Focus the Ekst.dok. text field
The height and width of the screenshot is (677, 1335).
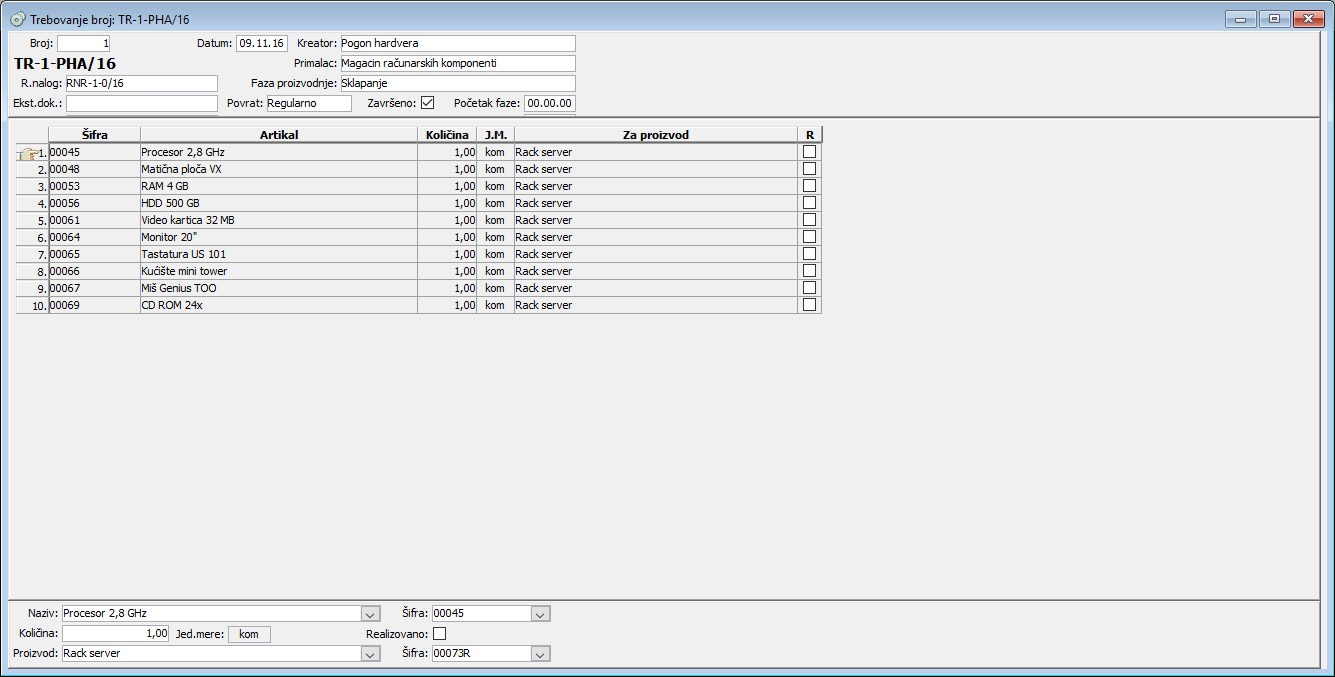pyautogui.click(x=141, y=103)
